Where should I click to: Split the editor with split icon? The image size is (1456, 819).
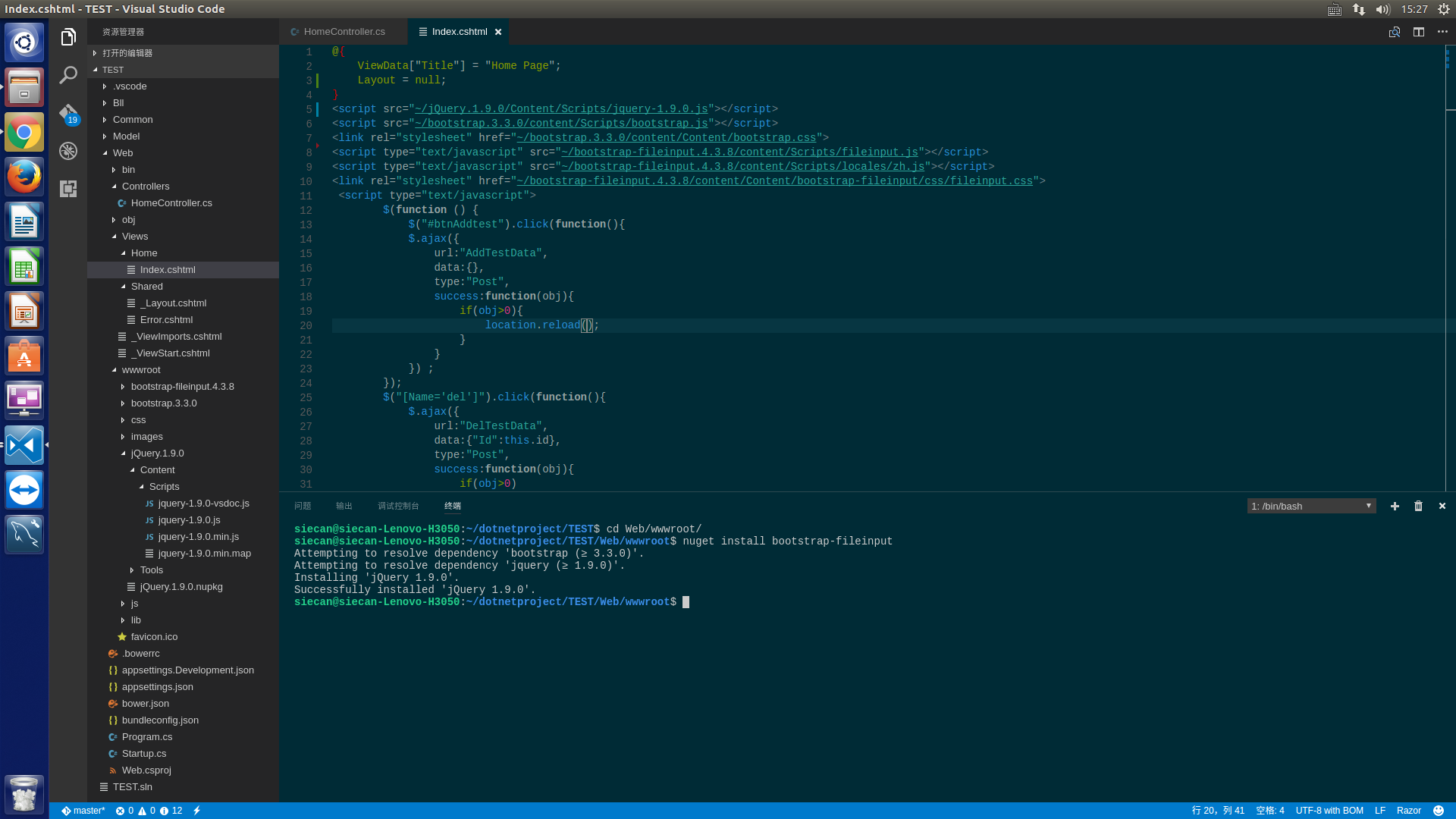click(x=1418, y=32)
